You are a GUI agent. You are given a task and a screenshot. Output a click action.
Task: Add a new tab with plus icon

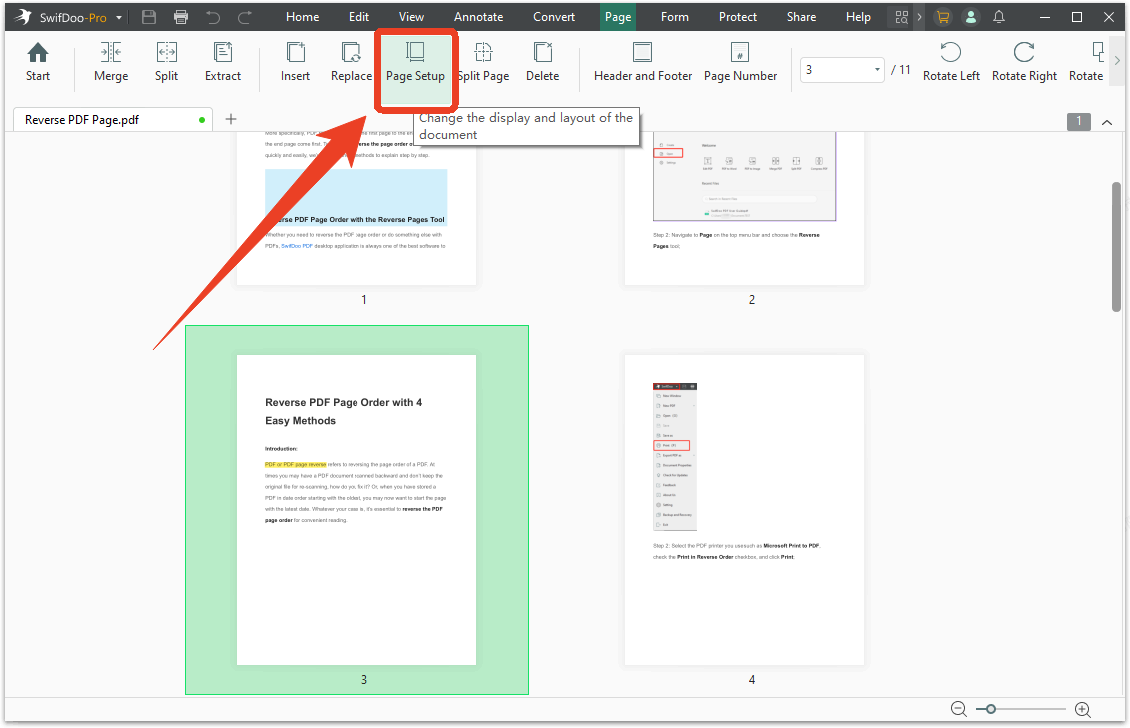pos(231,119)
